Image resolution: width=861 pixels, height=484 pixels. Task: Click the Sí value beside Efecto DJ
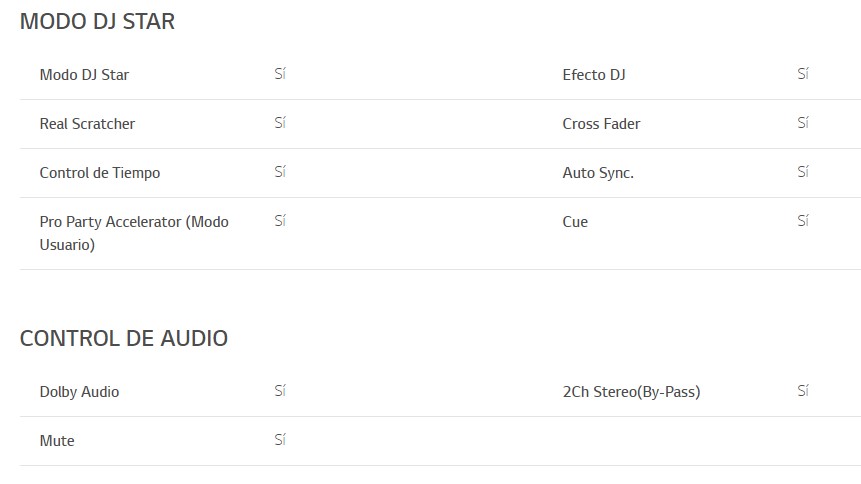(x=803, y=74)
